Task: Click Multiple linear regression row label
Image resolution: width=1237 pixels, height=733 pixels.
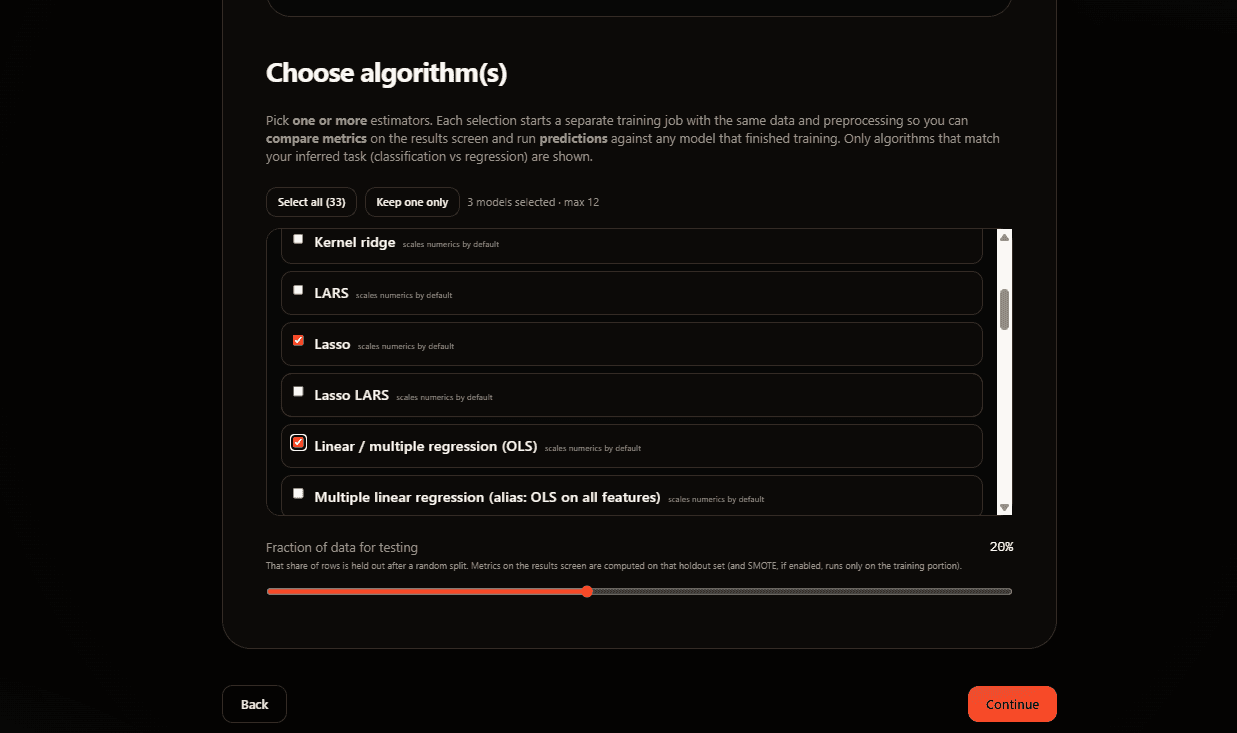Action: (487, 498)
